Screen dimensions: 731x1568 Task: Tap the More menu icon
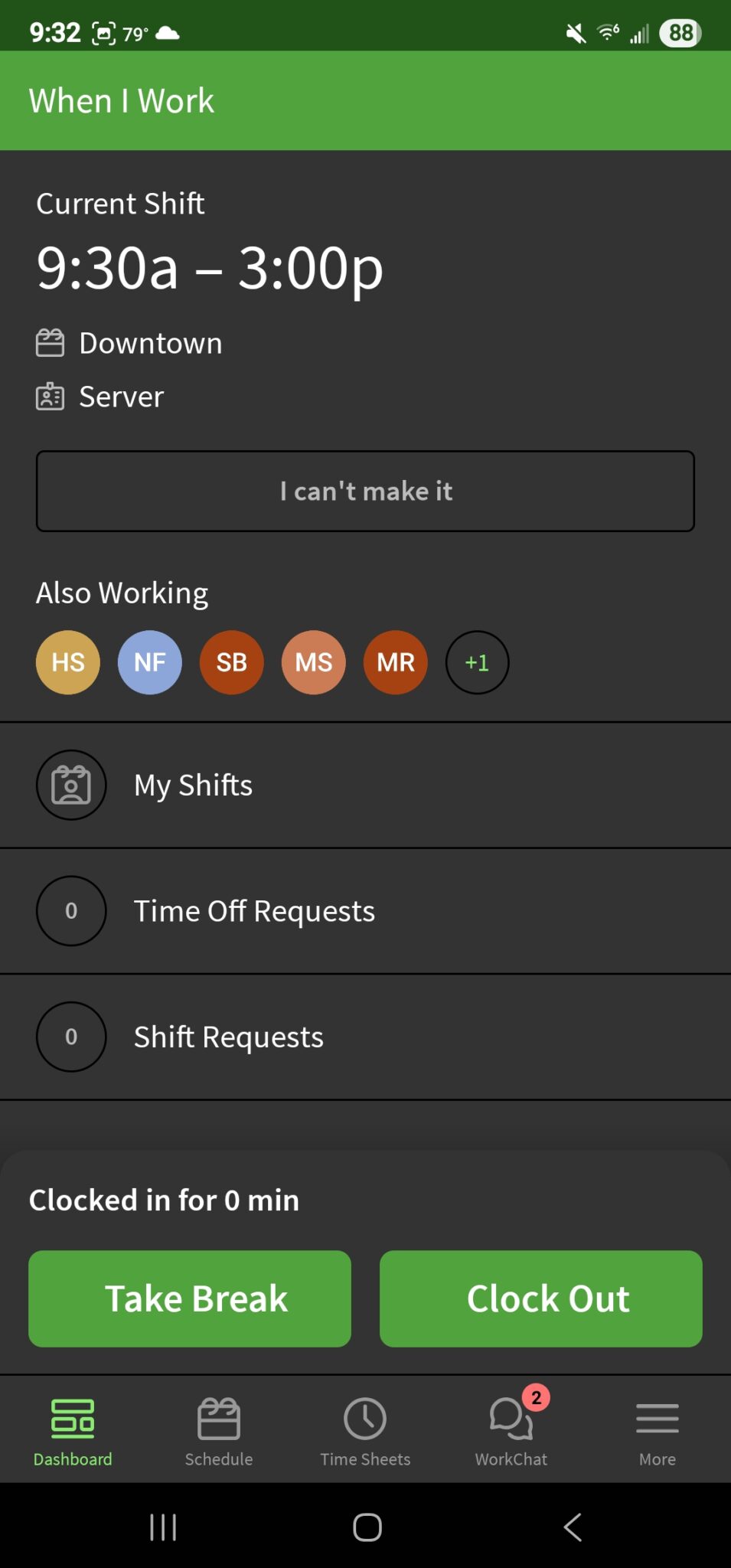pyautogui.click(x=657, y=1418)
